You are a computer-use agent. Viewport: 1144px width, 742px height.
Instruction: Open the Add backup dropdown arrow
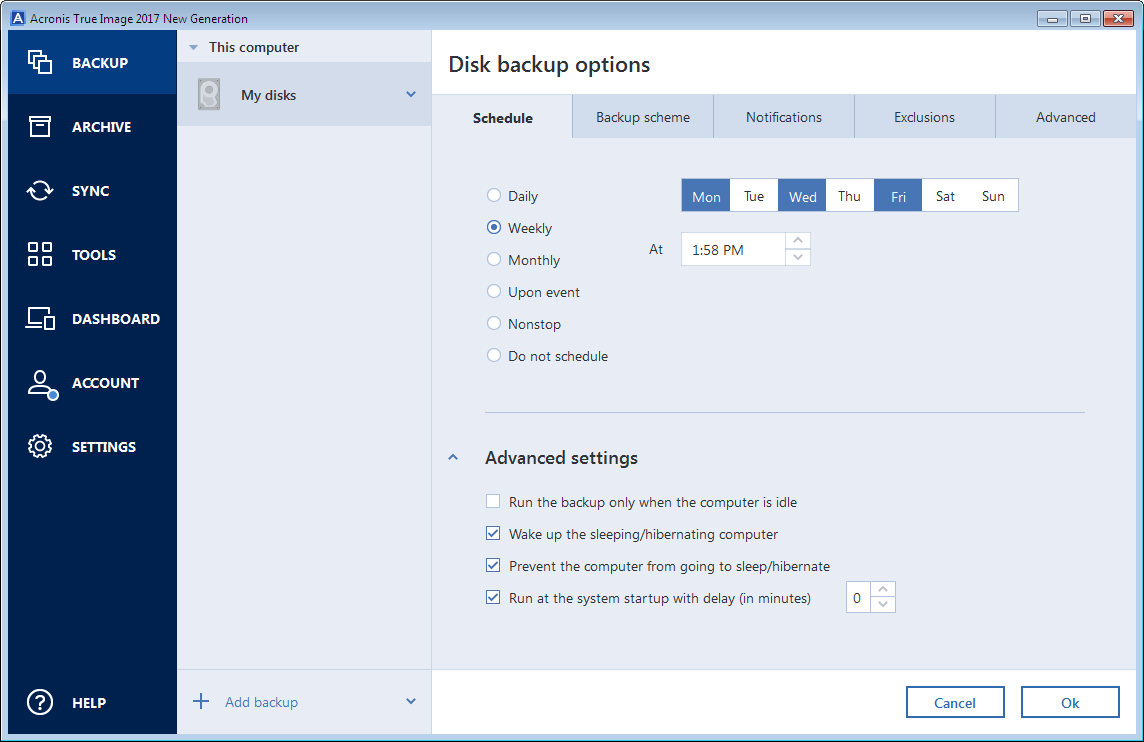[411, 702]
